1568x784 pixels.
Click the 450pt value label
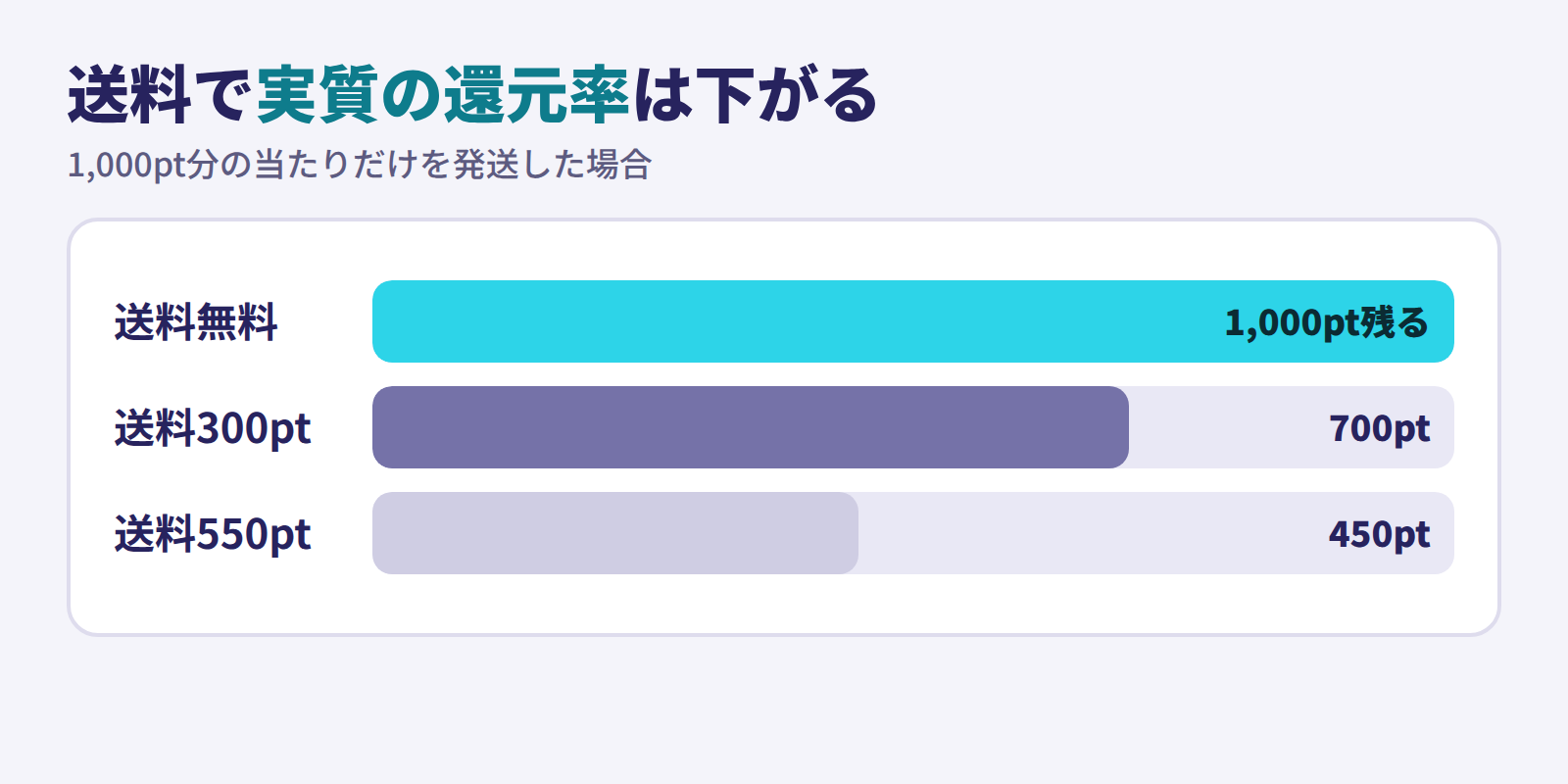tap(1380, 534)
